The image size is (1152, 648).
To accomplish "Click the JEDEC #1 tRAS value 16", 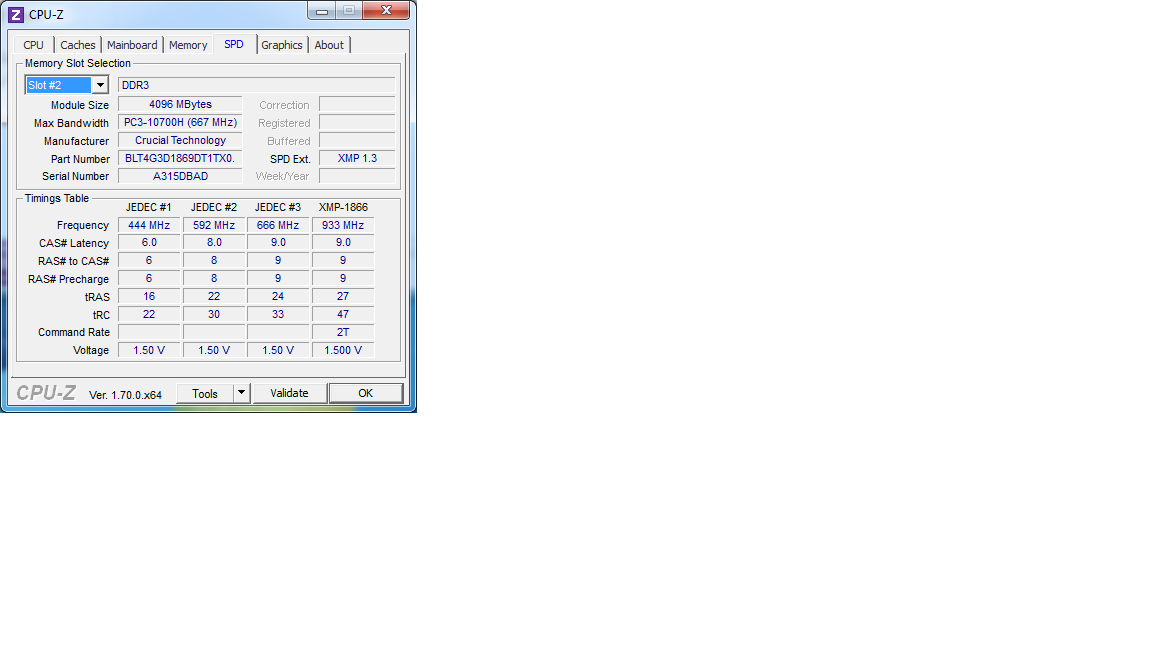I will 149,296.
